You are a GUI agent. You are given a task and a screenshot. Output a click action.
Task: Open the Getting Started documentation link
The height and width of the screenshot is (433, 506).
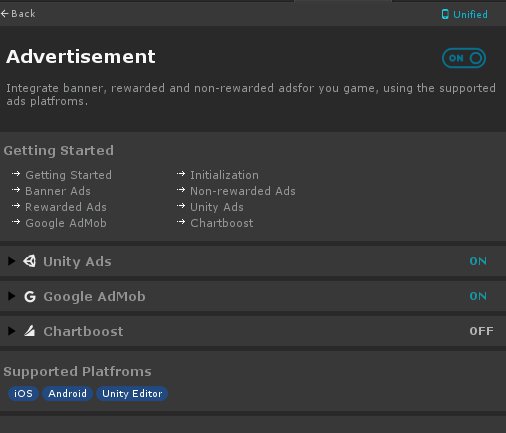tap(68, 175)
